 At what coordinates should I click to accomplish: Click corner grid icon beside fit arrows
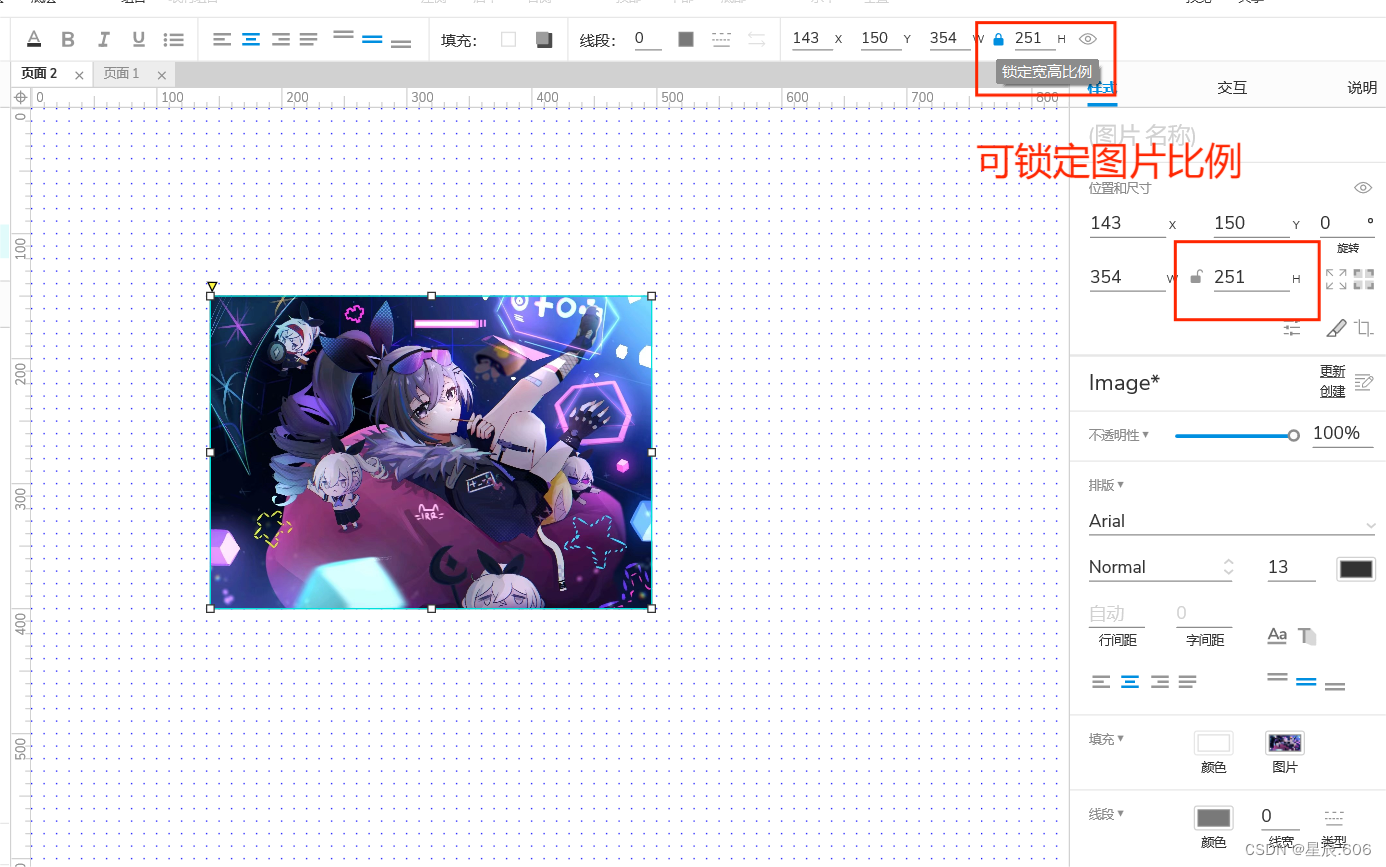[1364, 279]
